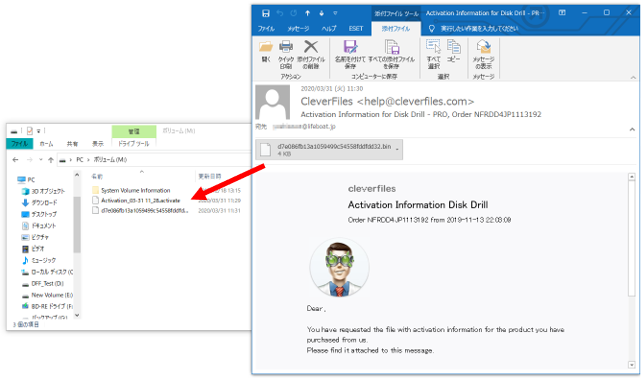Click the ドライブツール tab in Explorer
Screen dimensions: 643x378
point(134,143)
